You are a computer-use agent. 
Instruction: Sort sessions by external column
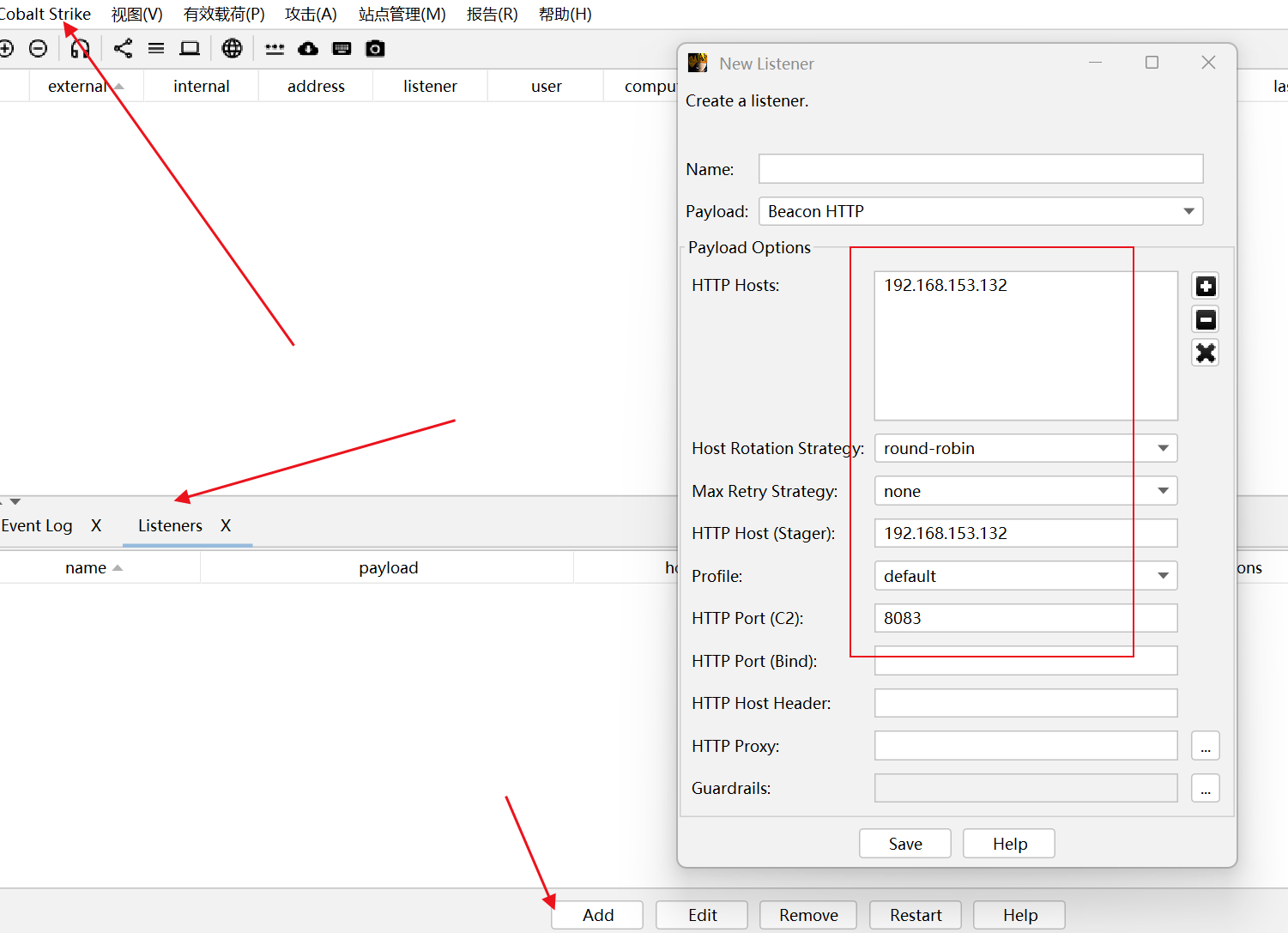coord(86,86)
